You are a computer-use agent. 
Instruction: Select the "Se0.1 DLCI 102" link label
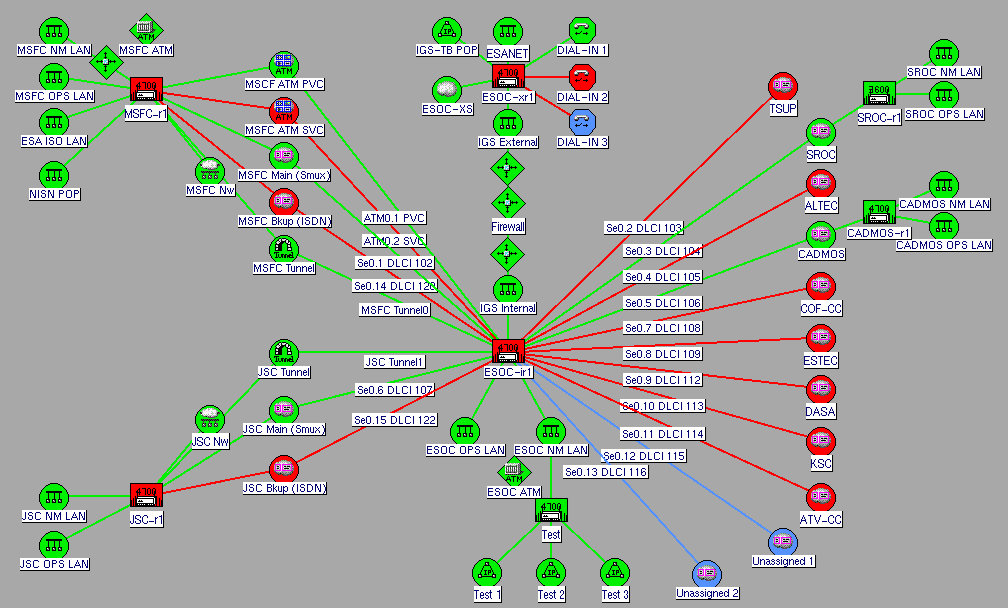coord(395,263)
